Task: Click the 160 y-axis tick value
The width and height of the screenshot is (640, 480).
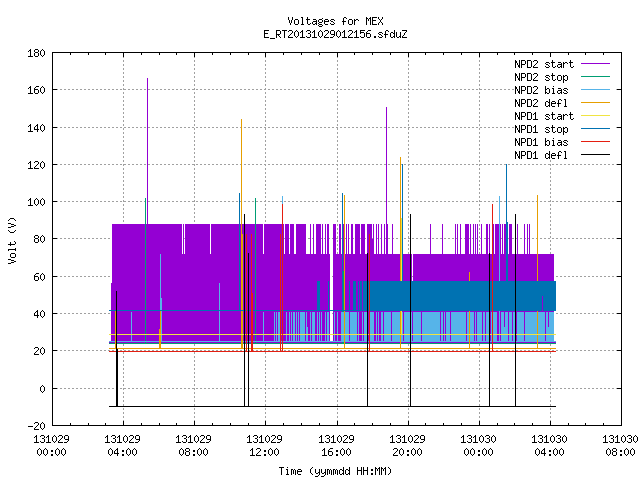Action: coord(36,90)
